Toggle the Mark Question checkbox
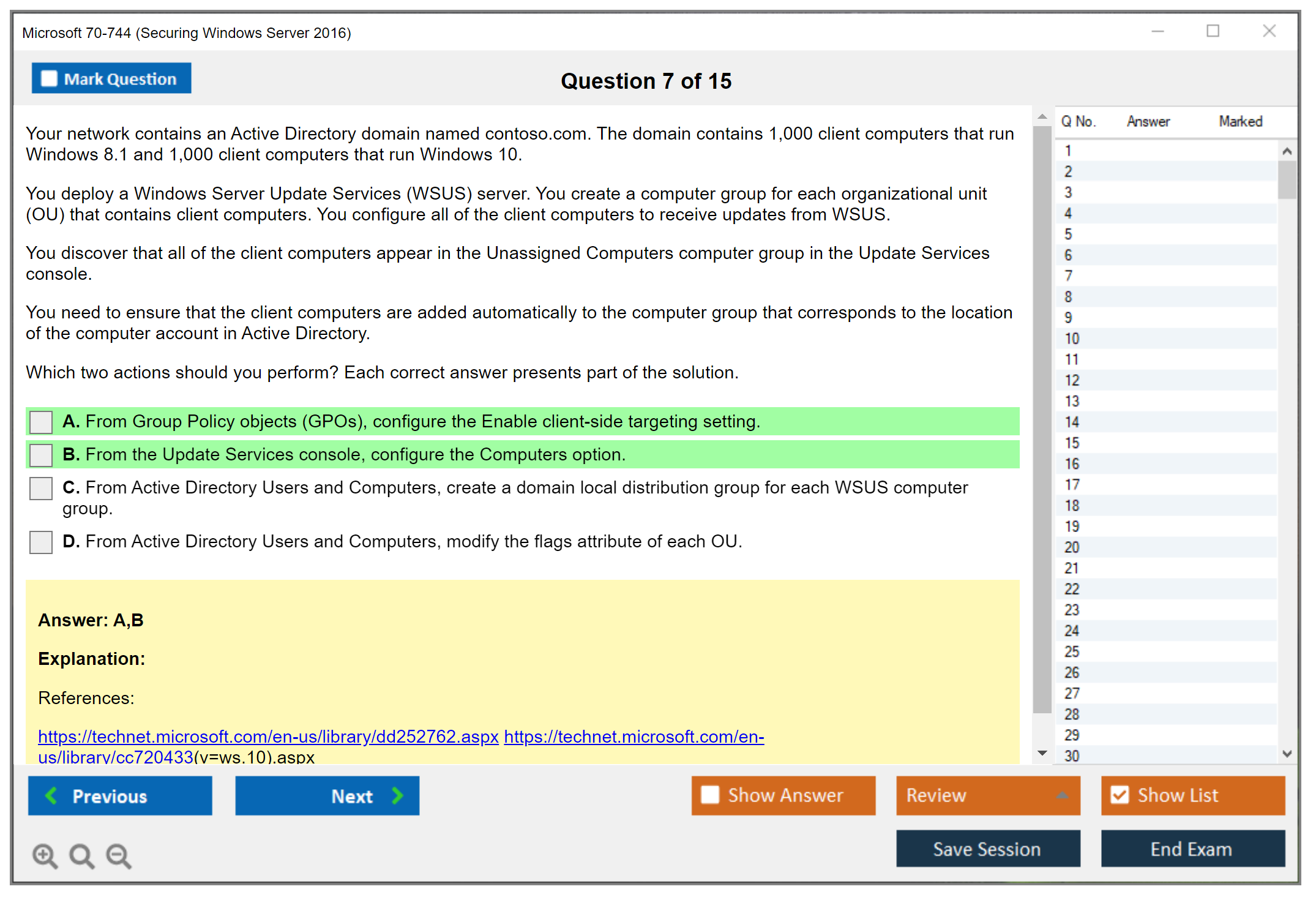 pos(49,79)
